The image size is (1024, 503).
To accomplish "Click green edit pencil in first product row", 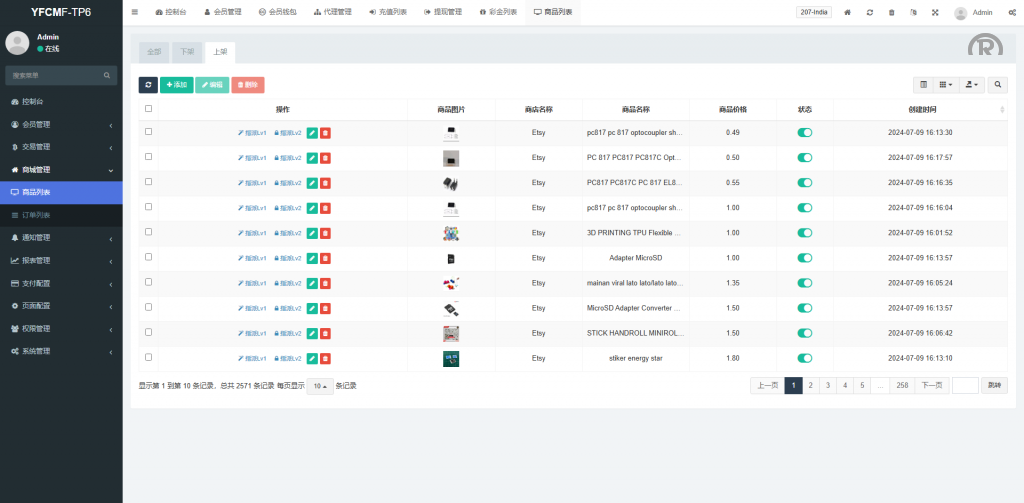I will (312, 132).
